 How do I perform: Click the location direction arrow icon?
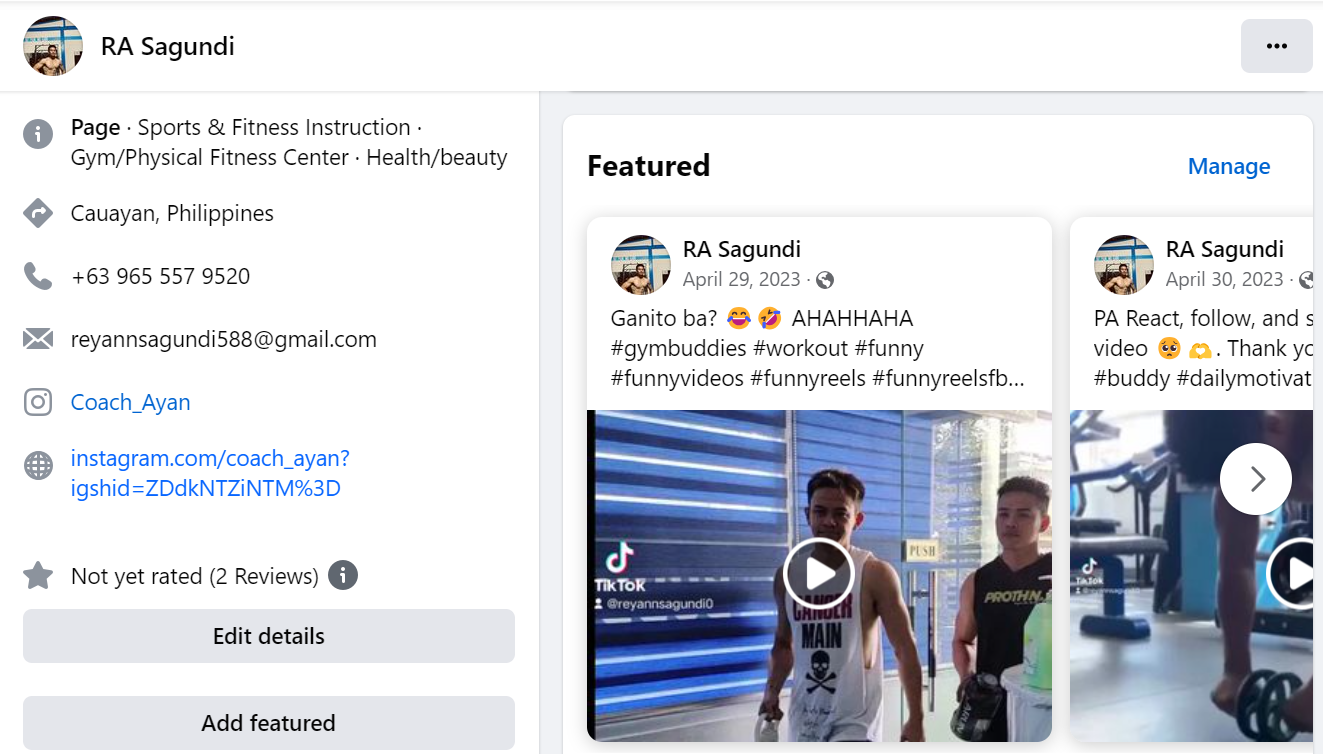pyautogui.click(x=38, y=213)
